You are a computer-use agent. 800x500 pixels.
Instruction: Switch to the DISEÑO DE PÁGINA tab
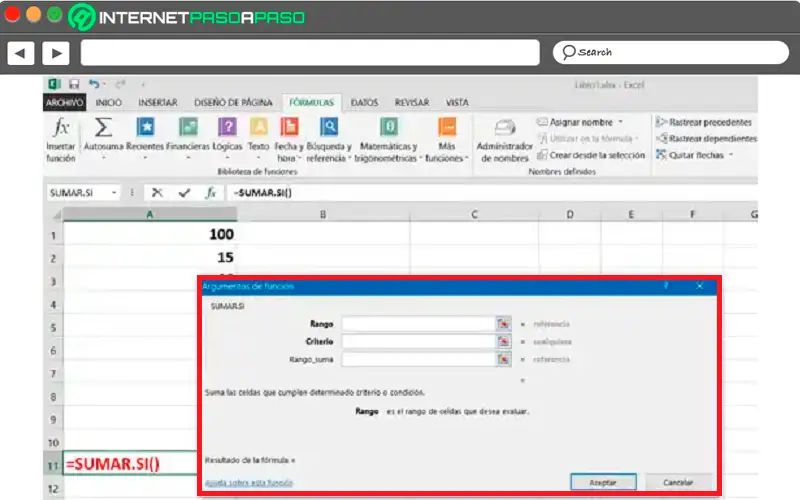pyautogui.click(x=233, y=103)
